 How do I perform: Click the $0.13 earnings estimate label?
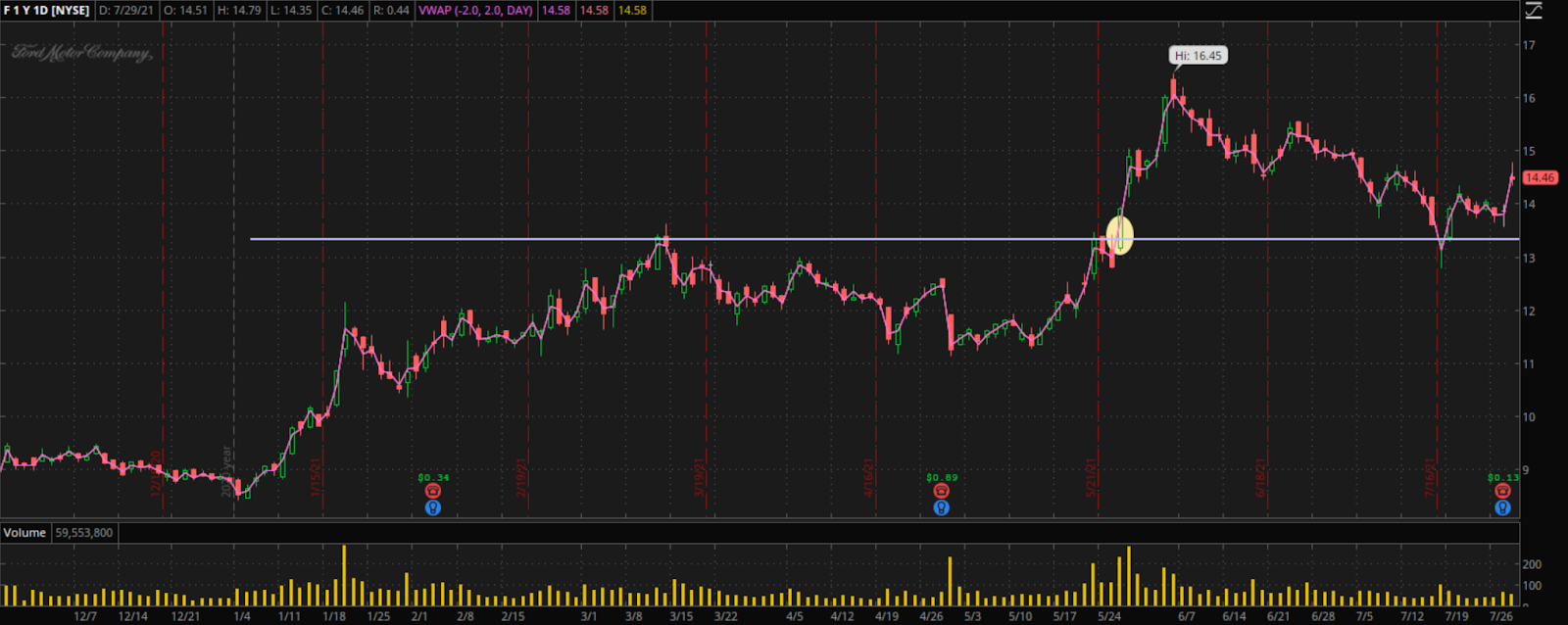tap(1503, 478)
